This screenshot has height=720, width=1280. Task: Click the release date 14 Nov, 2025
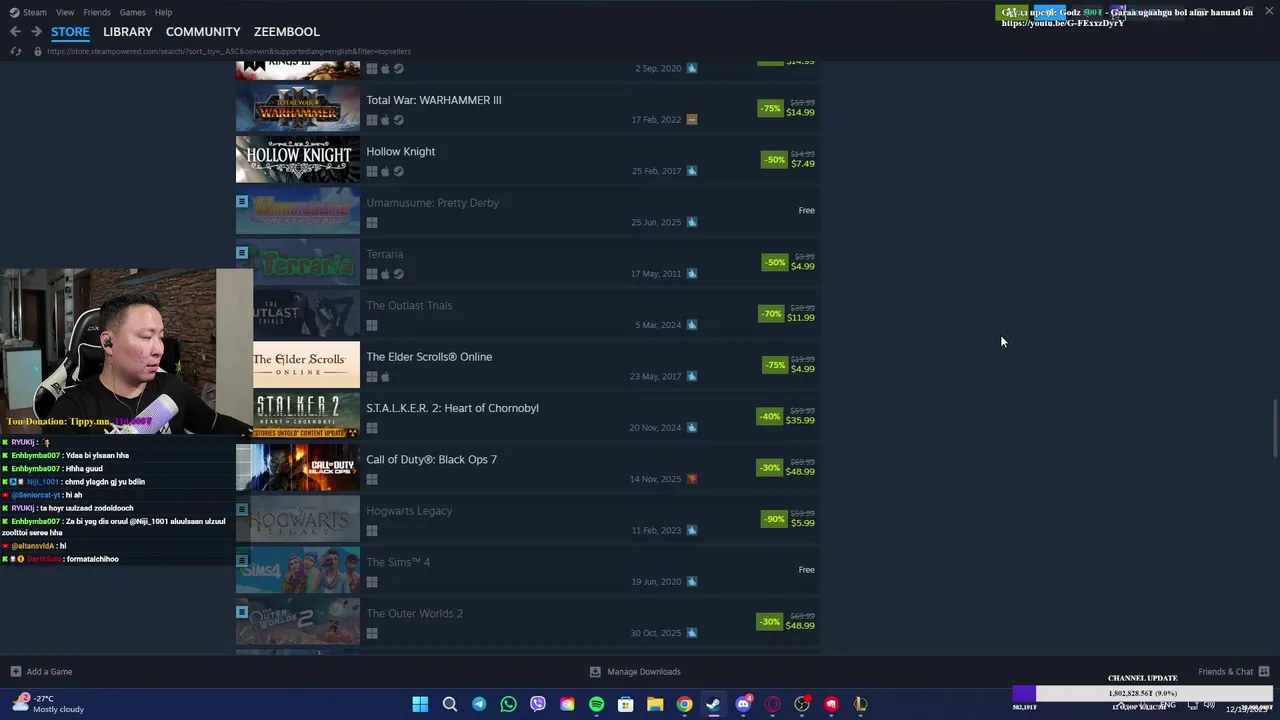point(655,479)
